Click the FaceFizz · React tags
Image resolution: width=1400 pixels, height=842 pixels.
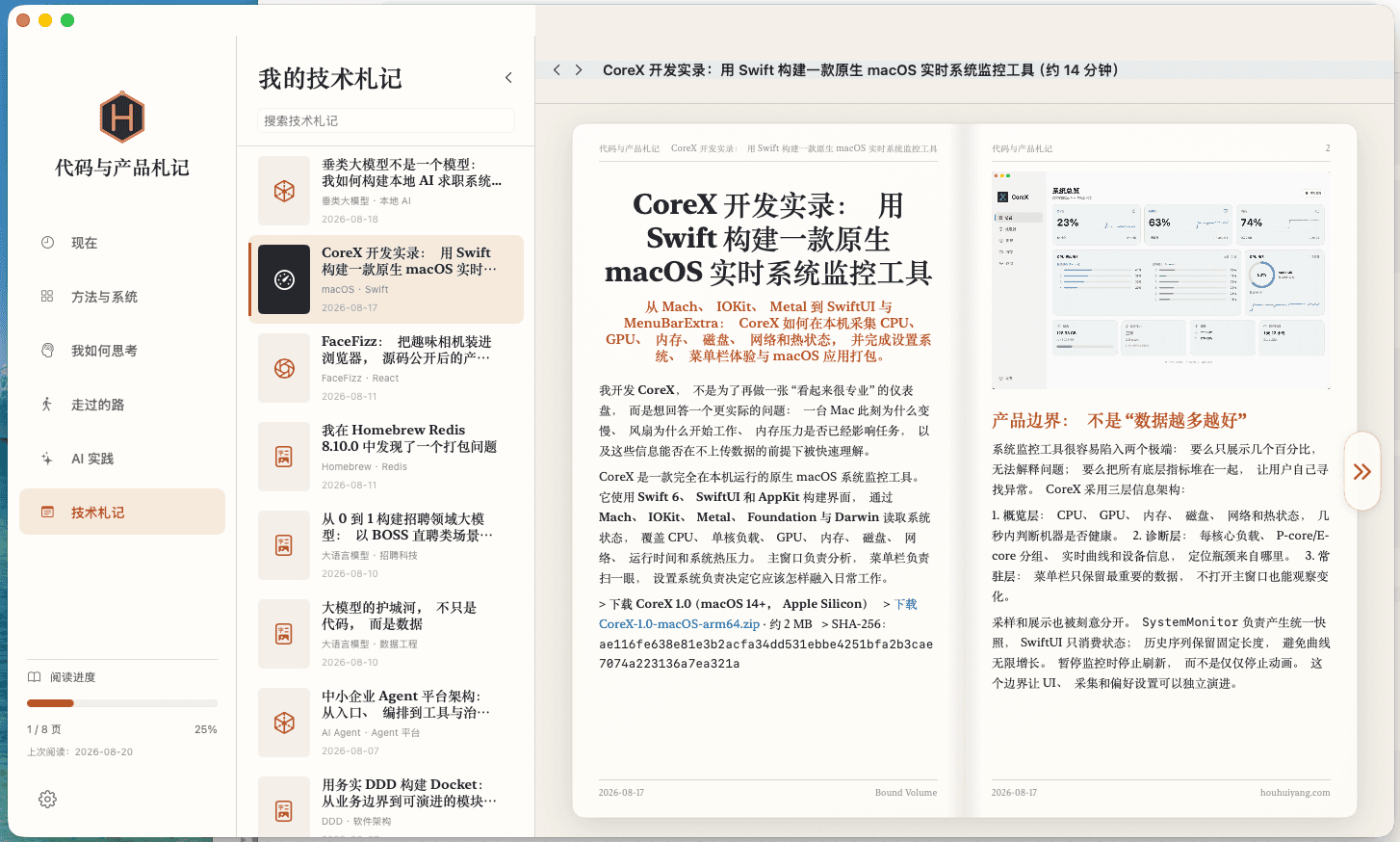click(x=360, y=378)
